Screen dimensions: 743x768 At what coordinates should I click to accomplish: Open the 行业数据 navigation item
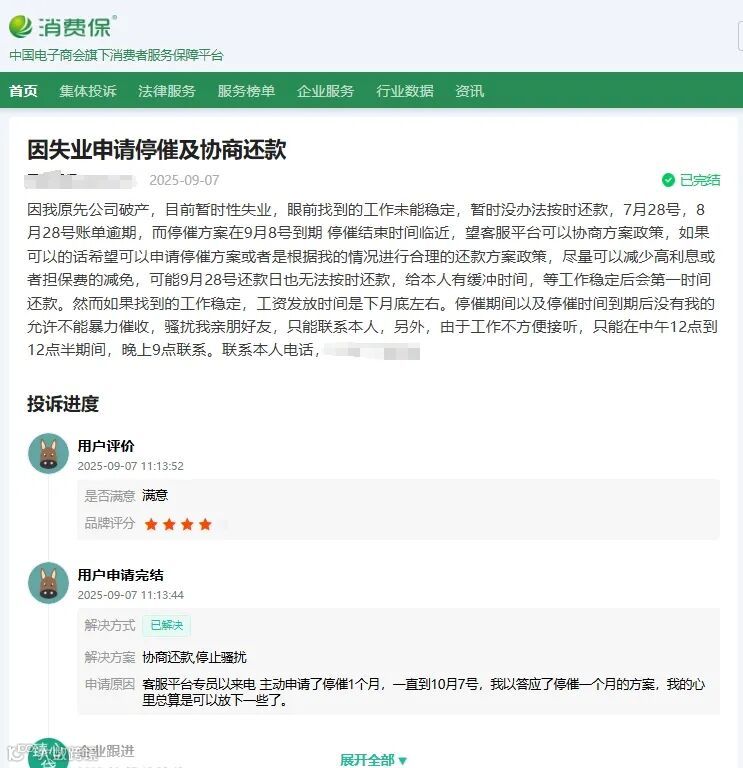click(405, 91)
